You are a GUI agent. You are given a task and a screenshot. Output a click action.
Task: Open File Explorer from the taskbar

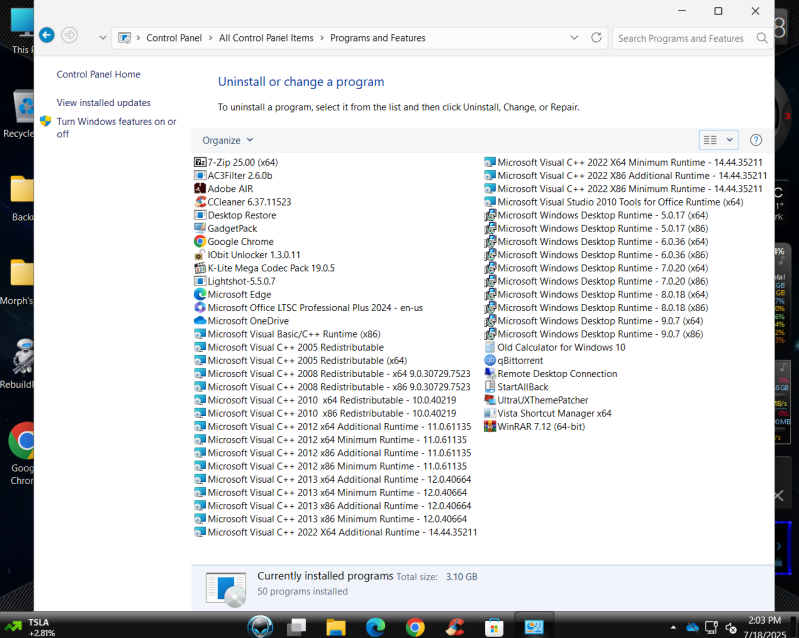click(336, 627)
